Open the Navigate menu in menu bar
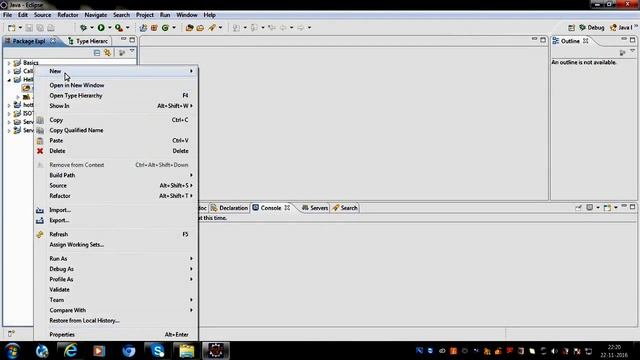This screenshot has width=640, height=360. [x=96, y=15]
